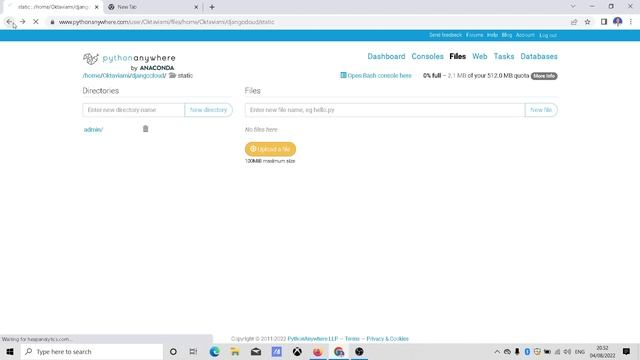Switch to Firefox on the taskbar
Screen dimensions: 640x360
[x=318, y=351]
